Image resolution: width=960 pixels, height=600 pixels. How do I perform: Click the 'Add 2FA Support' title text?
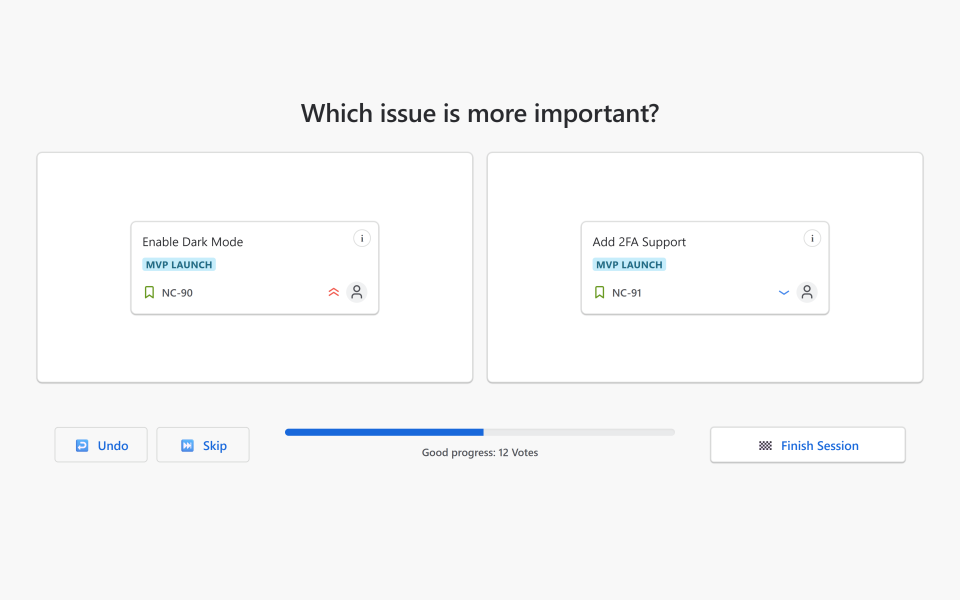pyautogui.click(x=639, y=242)
